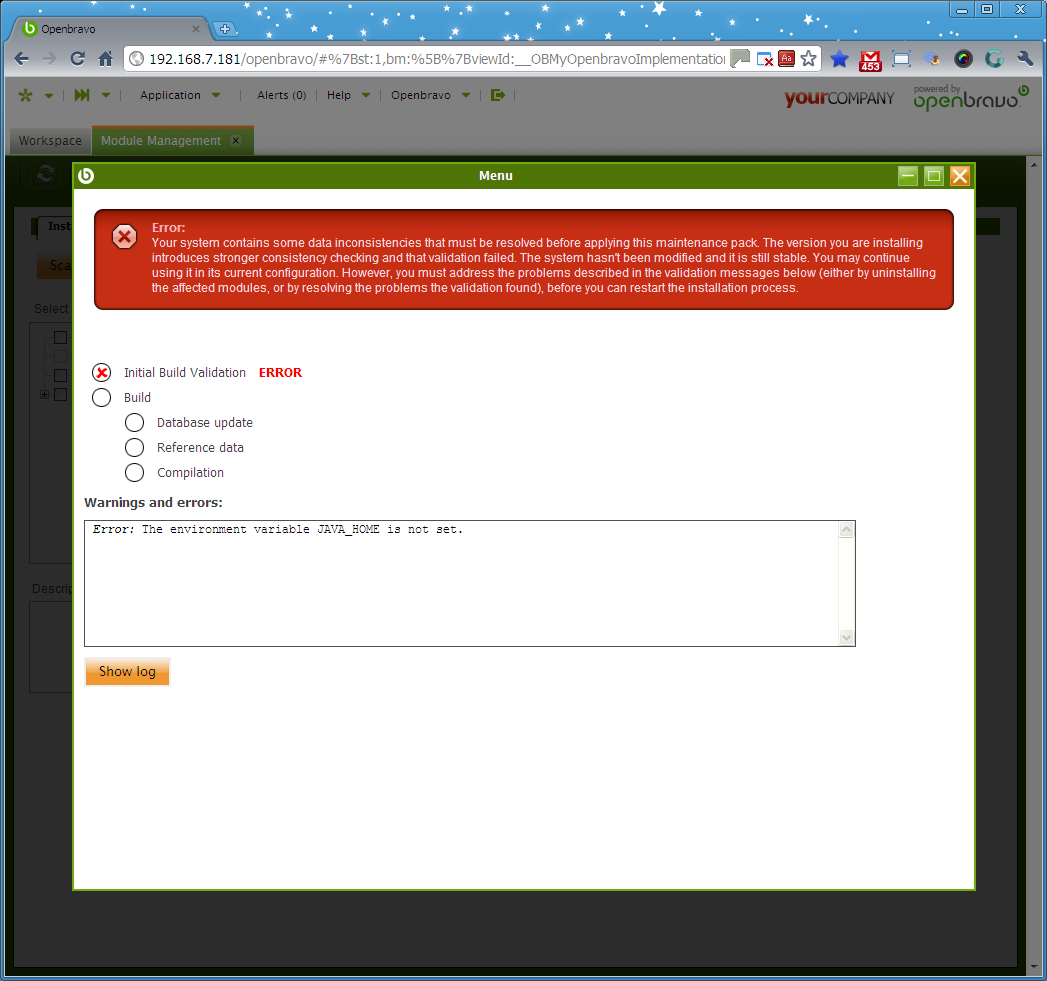Expand the asterisk create-new dropdown arrow
This screenshot has width=1047, height=981.
pyautogui.click(x=49, y=96)
